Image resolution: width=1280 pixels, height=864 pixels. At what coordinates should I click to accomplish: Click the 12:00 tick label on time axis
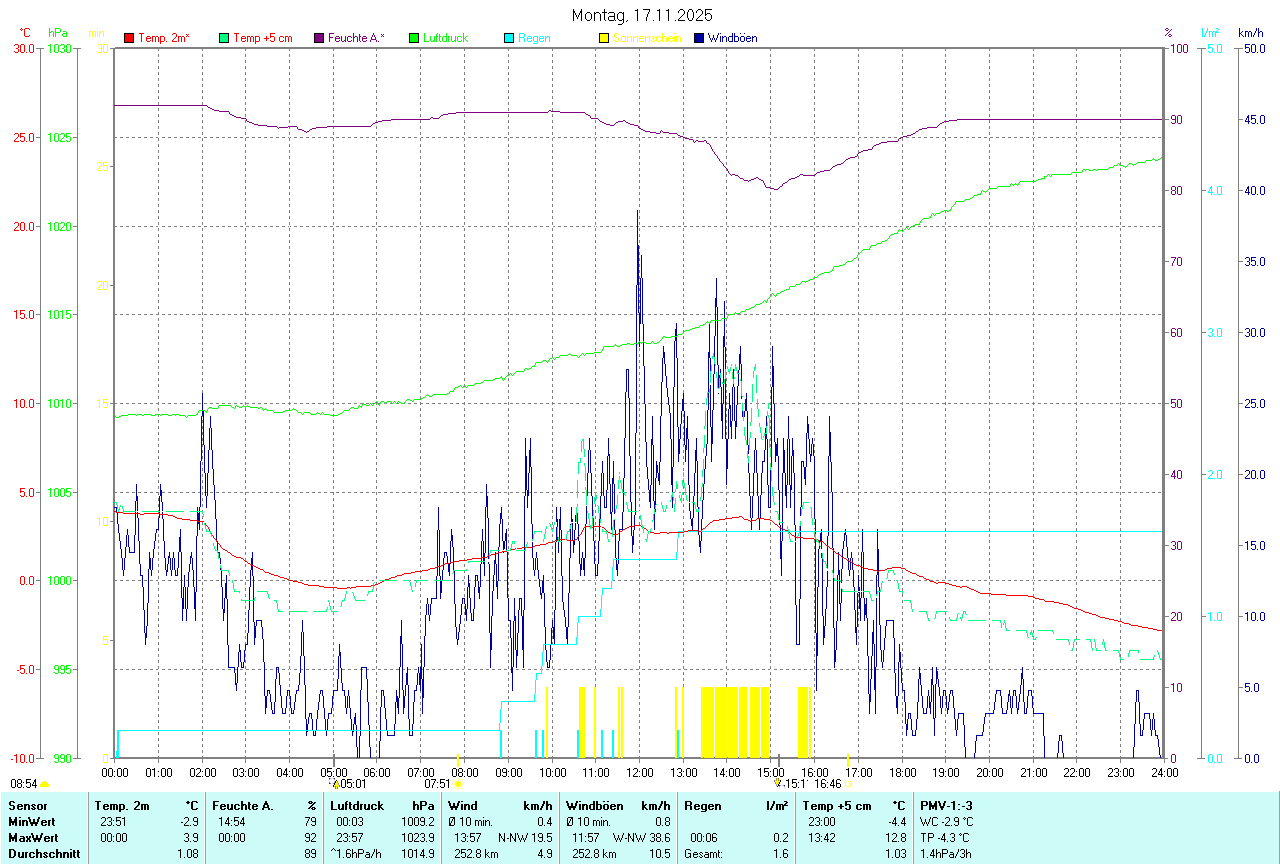coord(640,773)
